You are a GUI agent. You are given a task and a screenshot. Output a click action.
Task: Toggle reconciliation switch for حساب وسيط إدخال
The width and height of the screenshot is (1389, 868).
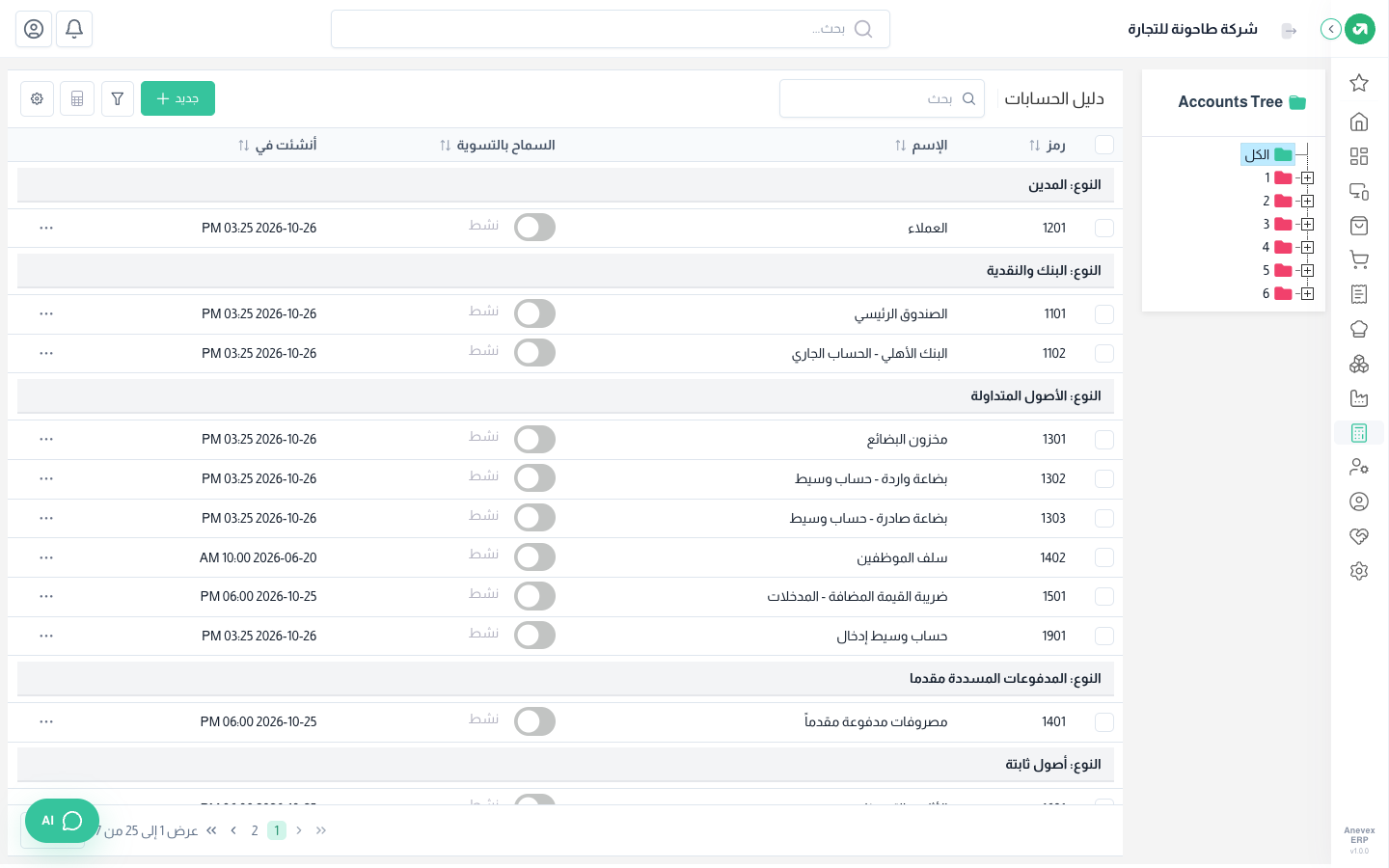[x=534, y=636]
